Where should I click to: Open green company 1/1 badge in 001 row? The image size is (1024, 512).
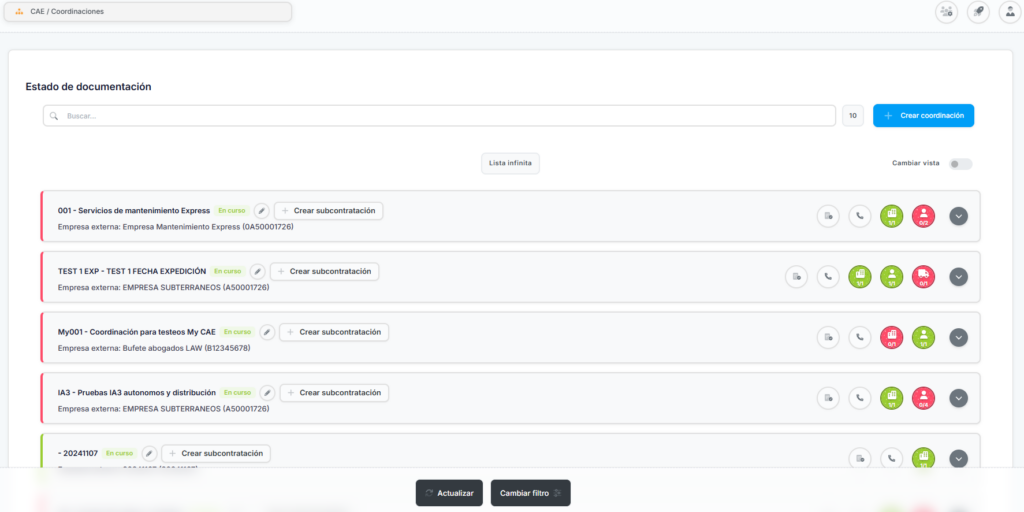[x=891, y=216]
